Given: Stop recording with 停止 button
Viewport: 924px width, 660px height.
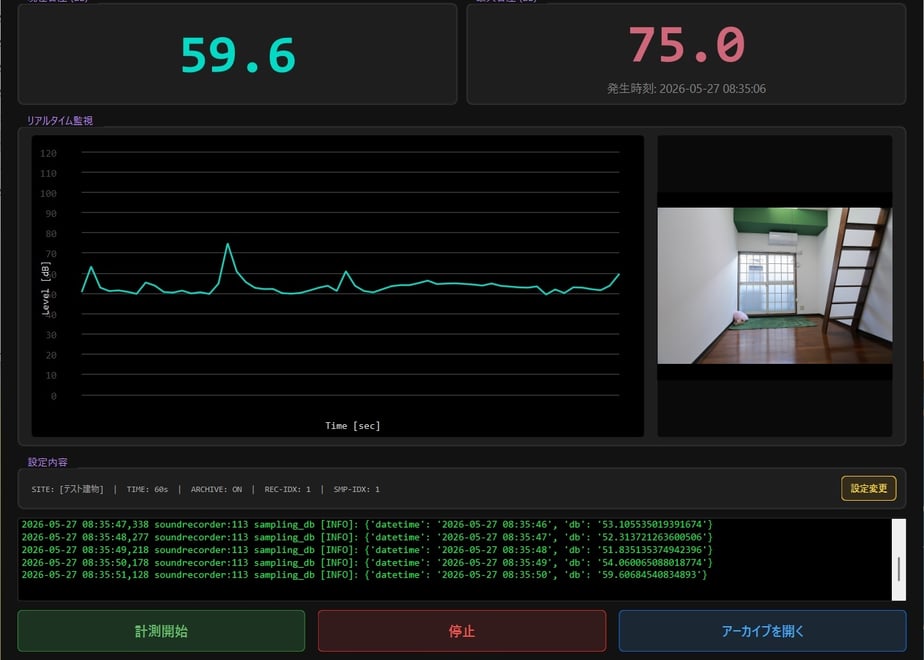Looking at the screenshot, I should click(461, 631).
